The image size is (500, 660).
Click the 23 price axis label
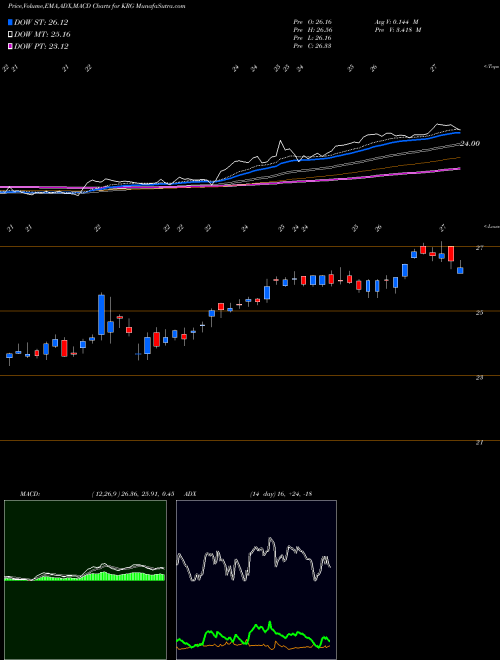[479, 378]
